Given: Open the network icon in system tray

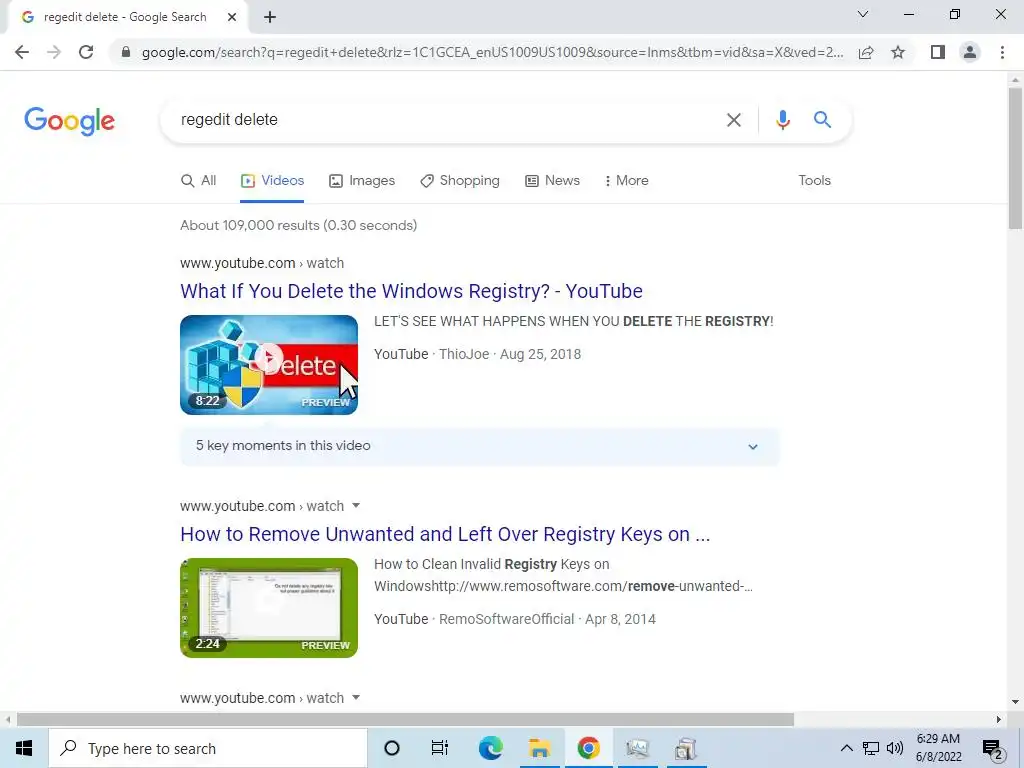Looking at the screenshot, I should click(x=871, y=748).
